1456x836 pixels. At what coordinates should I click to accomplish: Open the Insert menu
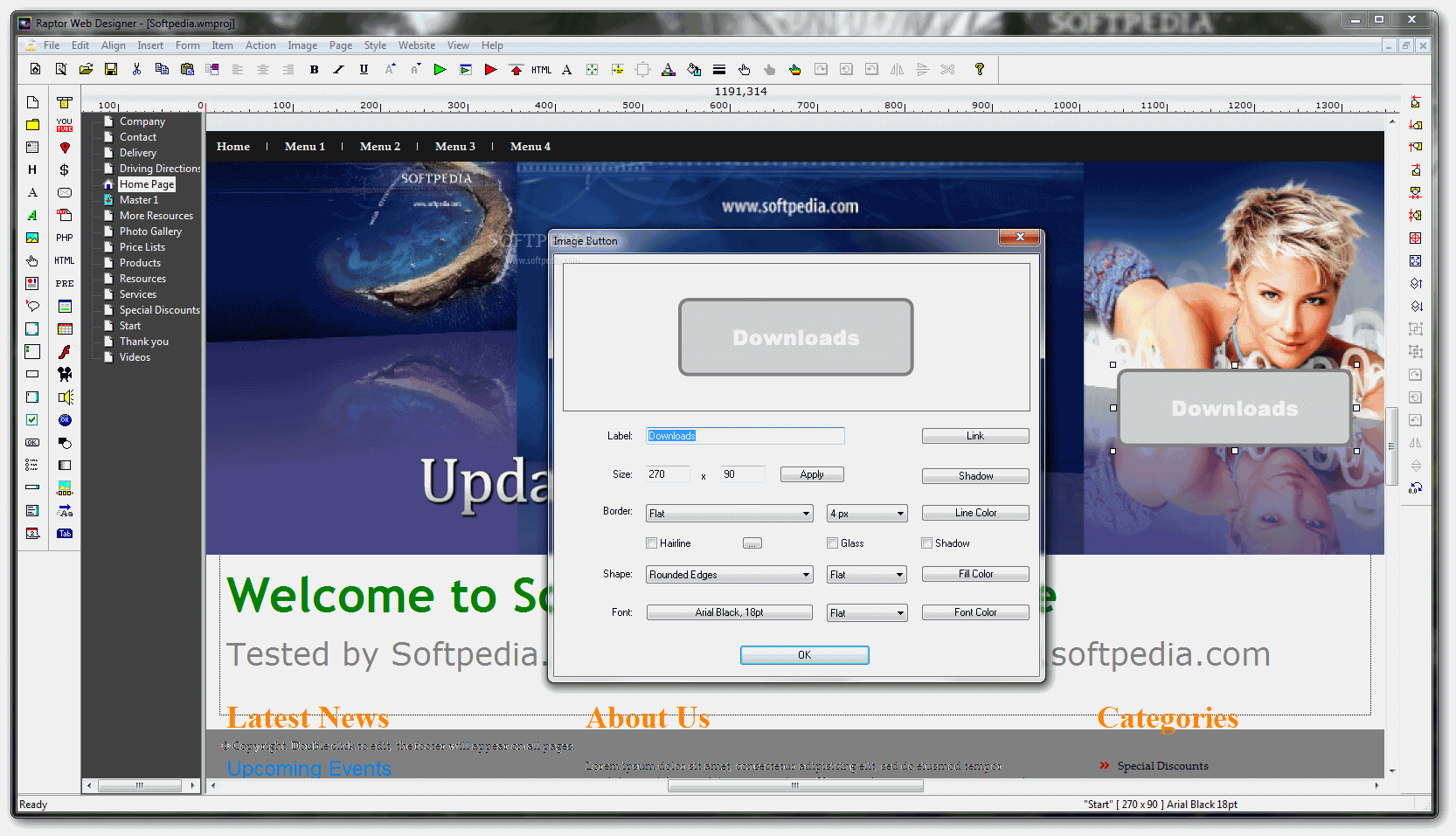pos(150,45)
